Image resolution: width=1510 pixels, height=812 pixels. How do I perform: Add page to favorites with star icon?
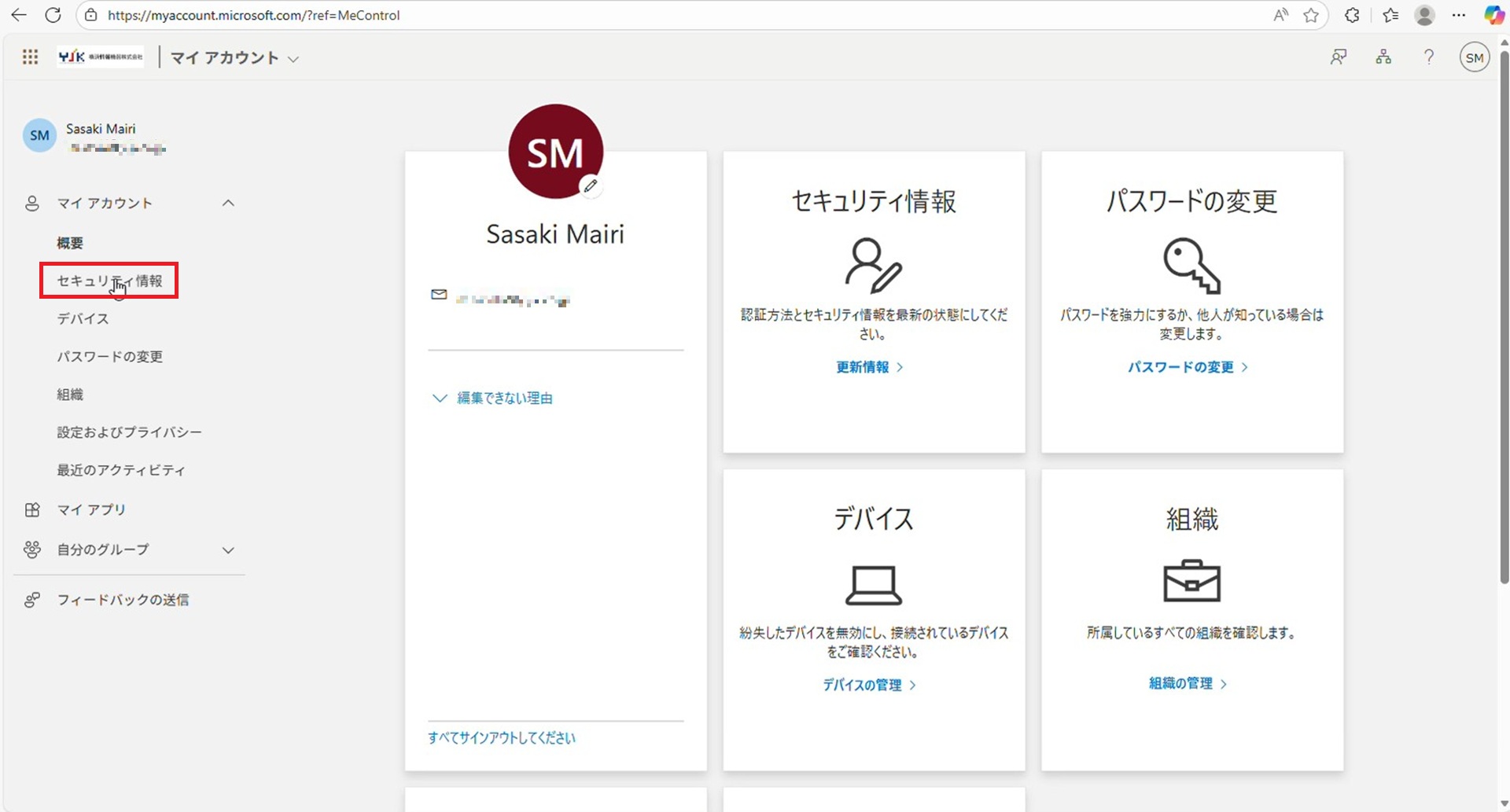tap(1311, 15)
